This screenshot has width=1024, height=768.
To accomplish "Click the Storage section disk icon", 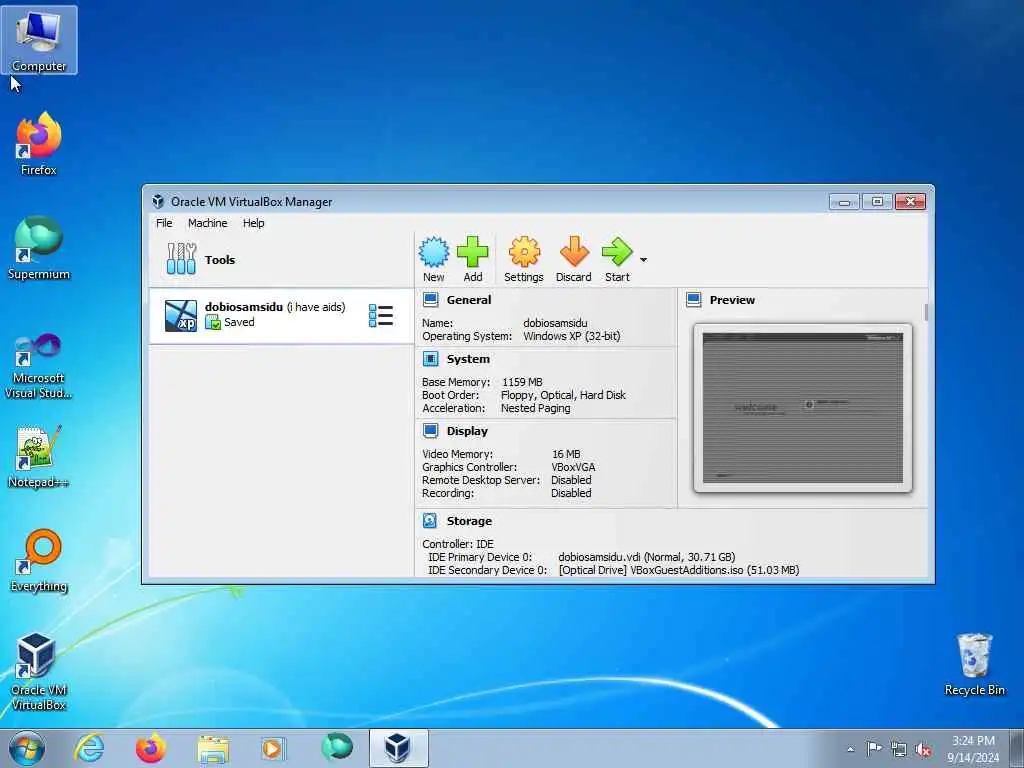I will click(x=430, y=520).
